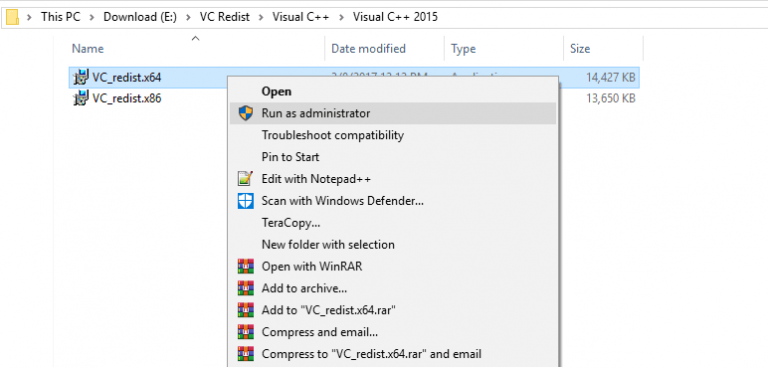
Task: Expand the chevron after Download (E:)
Action: [x=188, y=18]
